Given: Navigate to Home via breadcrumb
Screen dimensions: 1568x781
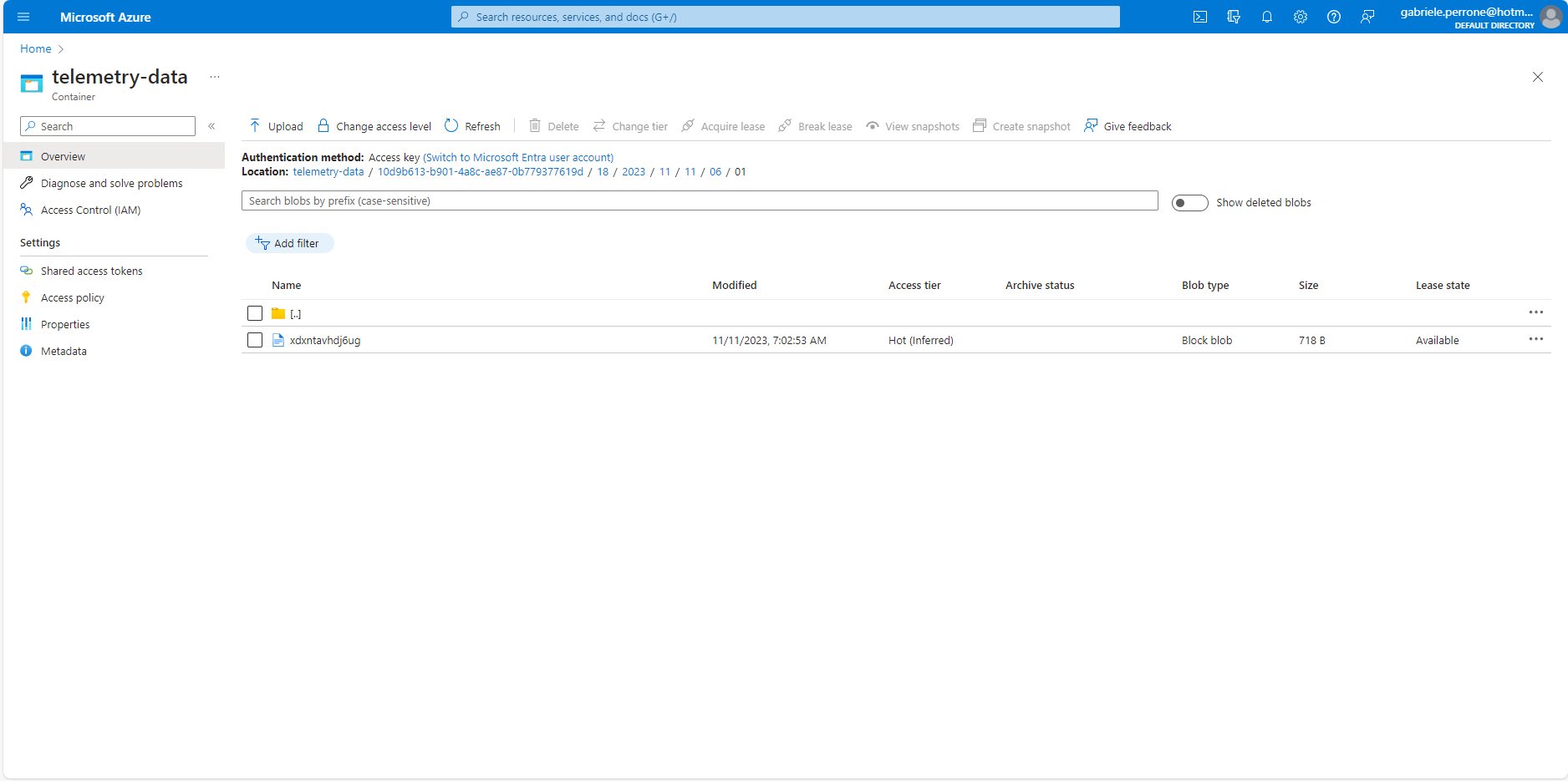Looking at the screenshot, I should pyautogui.click(x=35, y=48).
